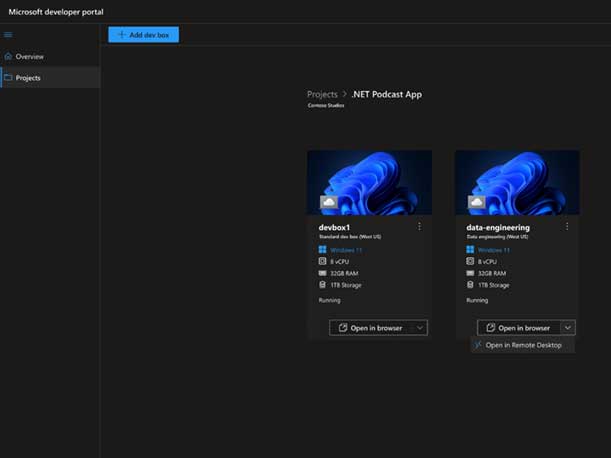Click the Windows 11 logo on devbox1
This screenshot has width=611, height=458.
322,249
